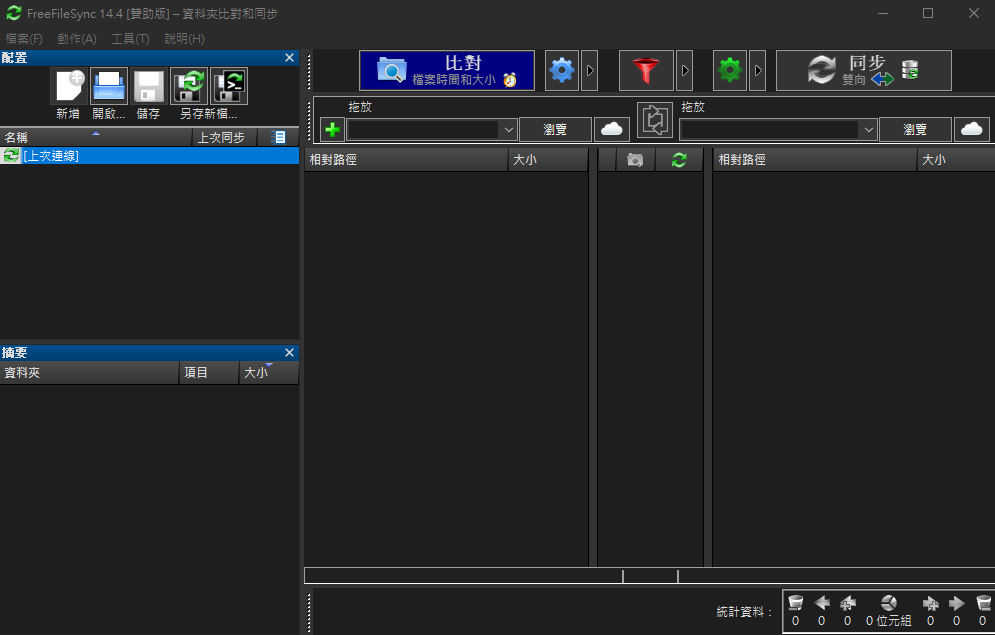Click the 統計資料 label
The width and height of the screenshot is (995, 635).
tap(745, 612)
